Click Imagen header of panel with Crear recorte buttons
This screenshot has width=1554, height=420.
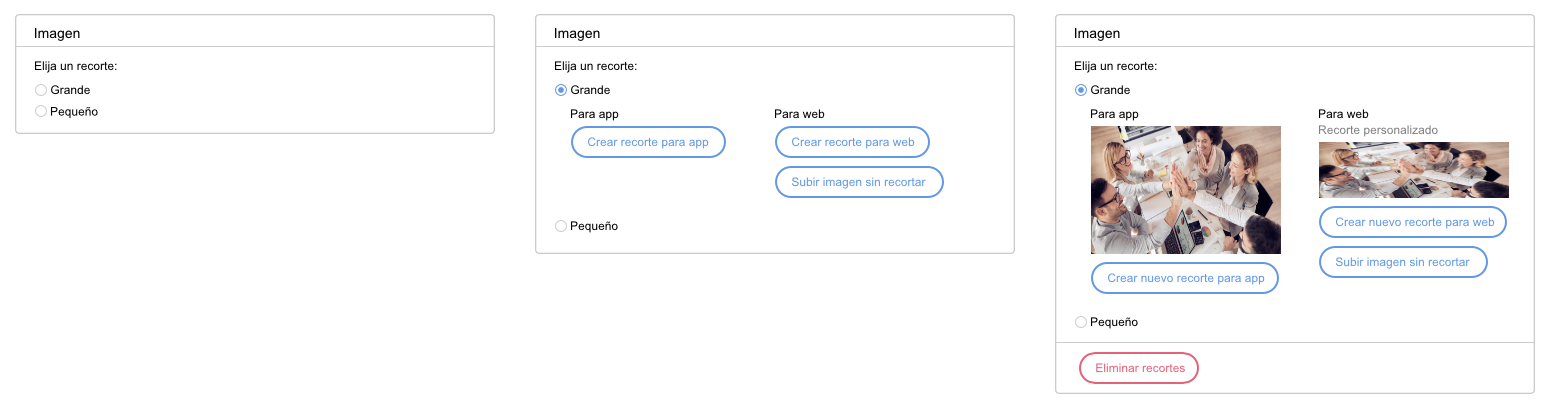[x=577, y=33]
